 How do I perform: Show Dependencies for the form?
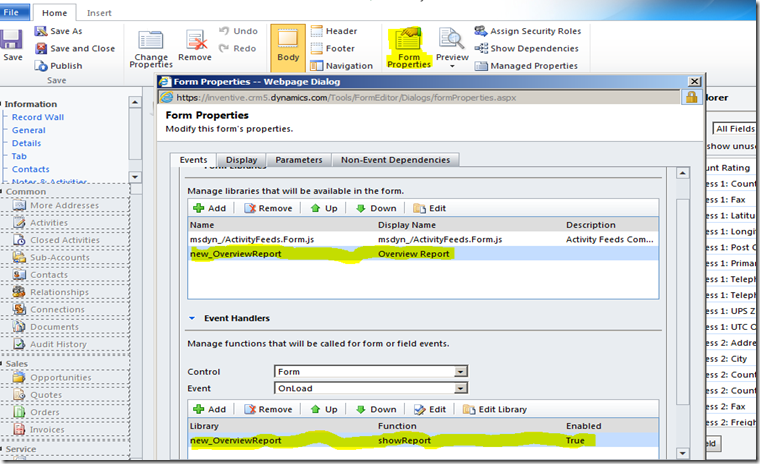[x=526, y=48]
